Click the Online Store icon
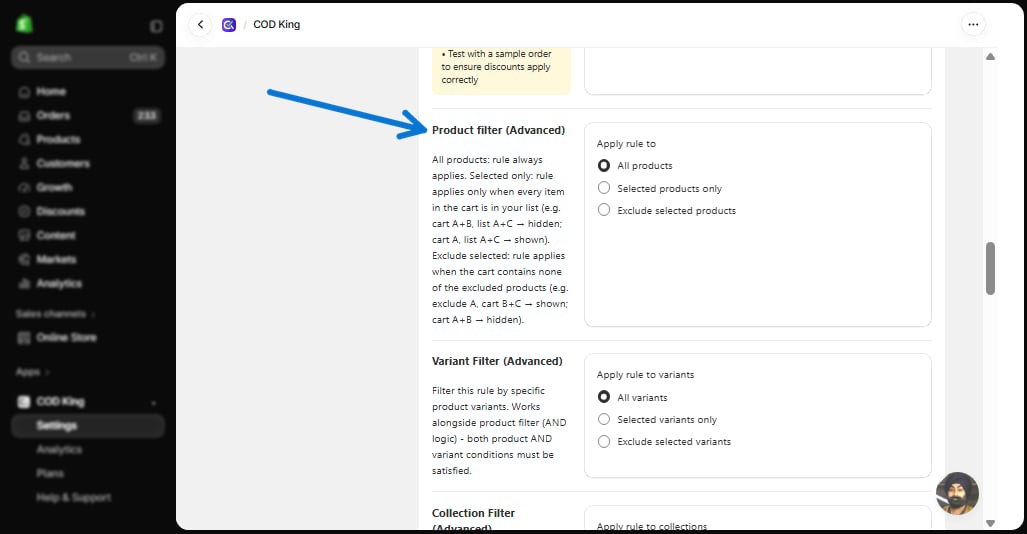Image resolution: width=1027 pixels, height=534 pixels. tap(24, 338)
